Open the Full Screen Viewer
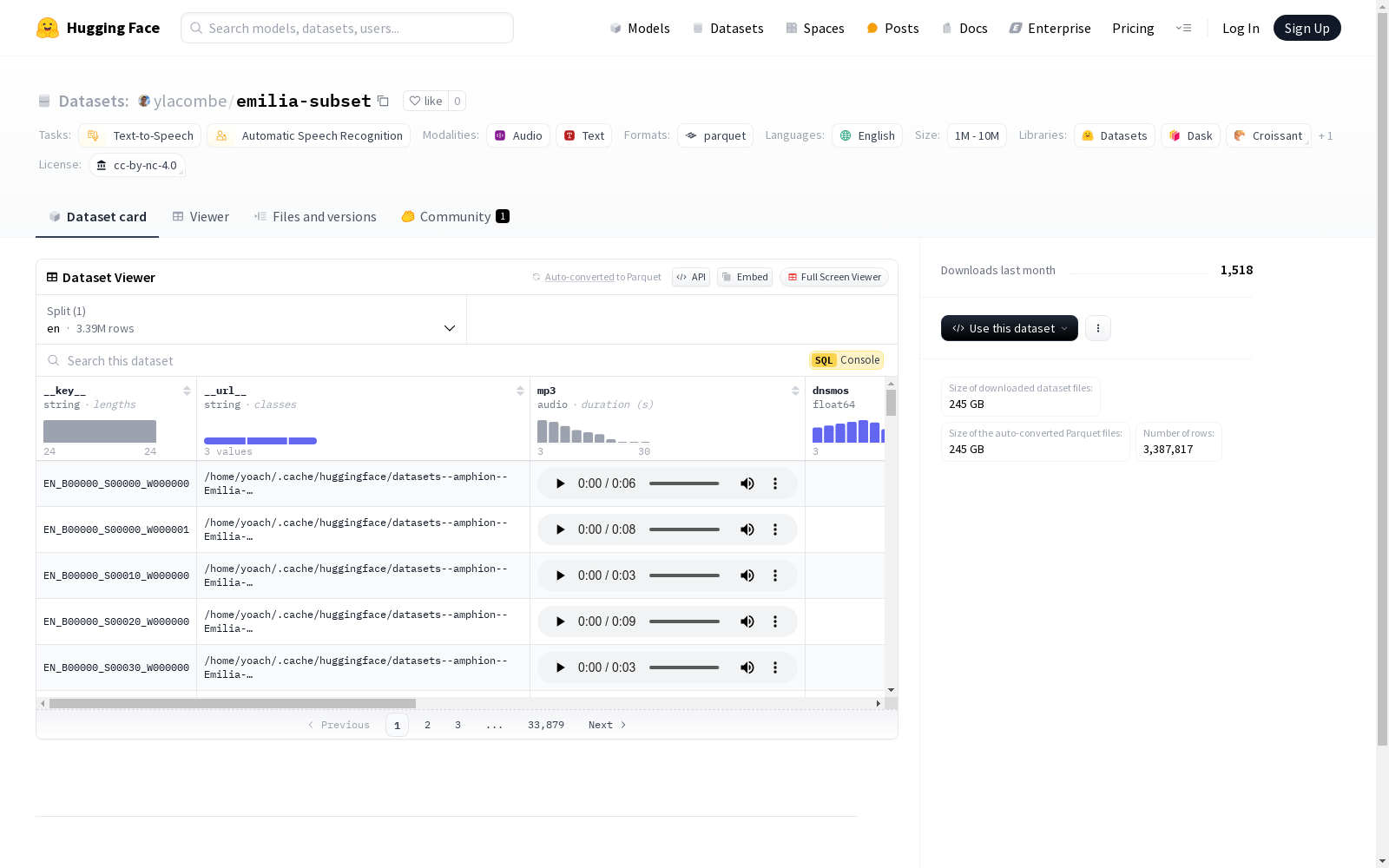Image resolution: width=1389 pixels, height=868 pixels. [833, 277]
